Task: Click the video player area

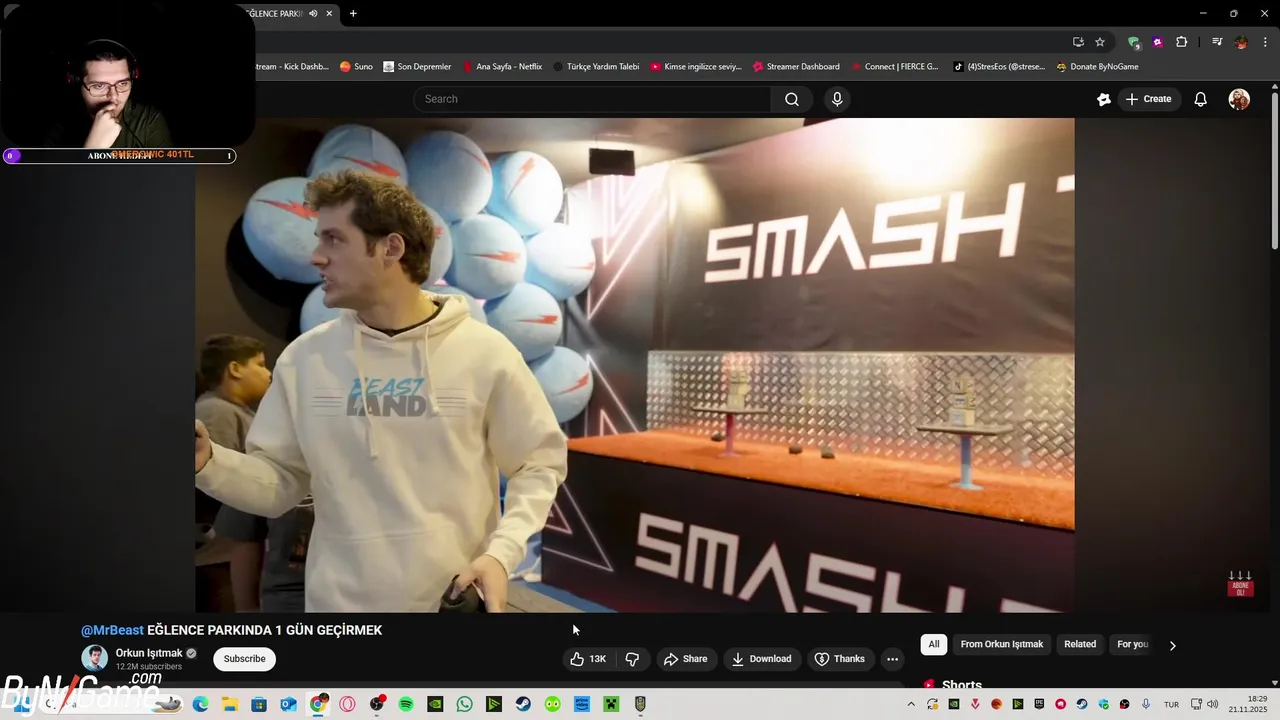Action: click(x=635, y=365)
